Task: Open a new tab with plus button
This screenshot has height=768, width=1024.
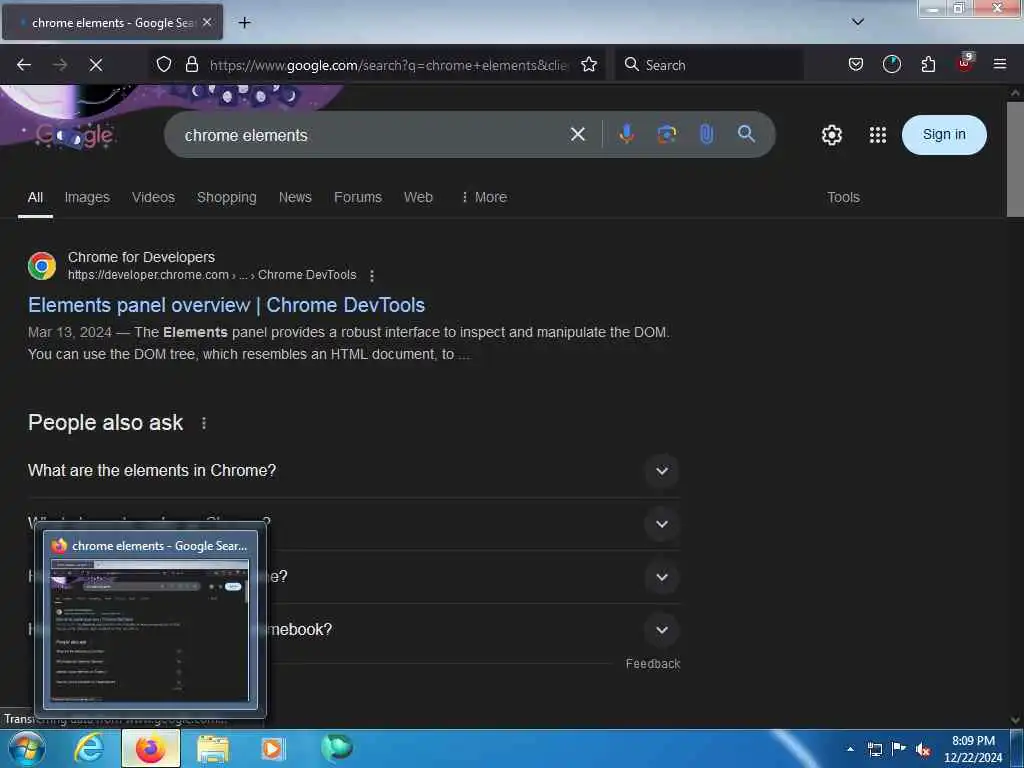Action: click(244, 23)
